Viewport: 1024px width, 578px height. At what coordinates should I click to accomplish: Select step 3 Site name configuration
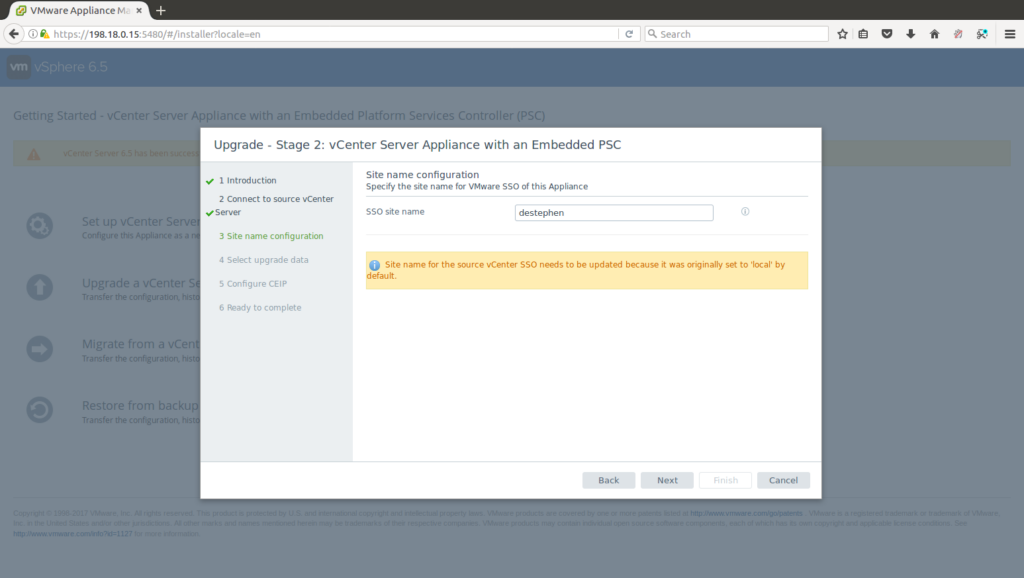coord(271,236)
